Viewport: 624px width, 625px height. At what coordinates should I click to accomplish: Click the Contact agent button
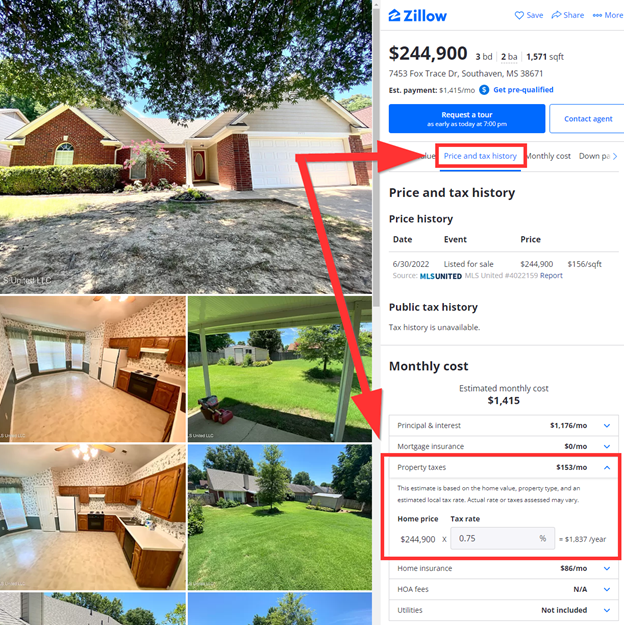[588, 119]
